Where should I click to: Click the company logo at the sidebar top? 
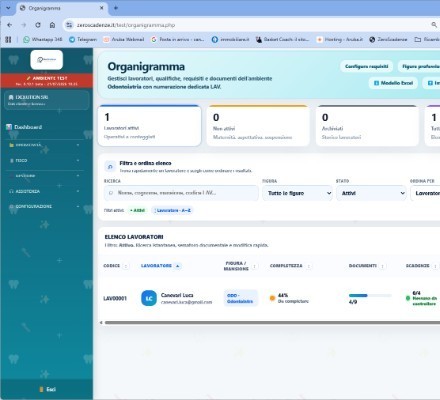pyautogui.click(x=47, y=60)
